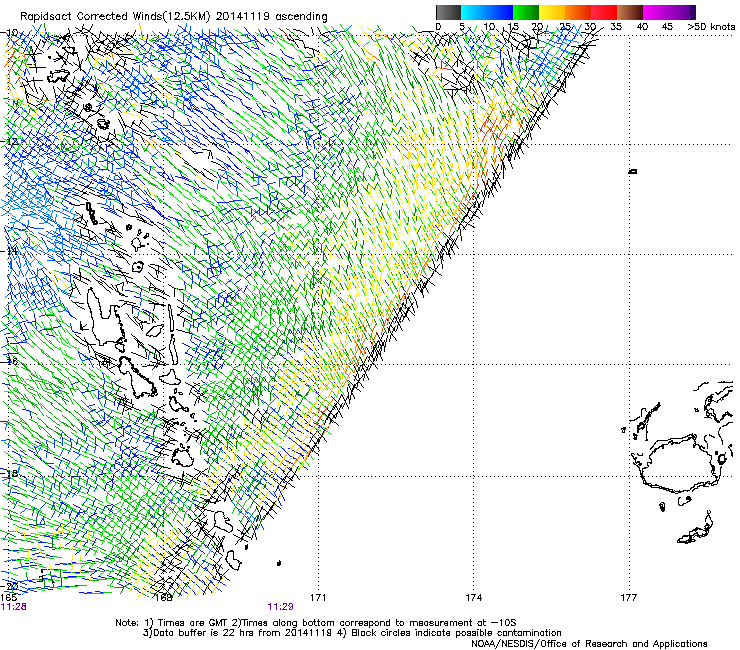The width and height of the screenshot is (740, 650).
Task: Click the '171' longitude axis label
Action: click(x=318, y=598)
